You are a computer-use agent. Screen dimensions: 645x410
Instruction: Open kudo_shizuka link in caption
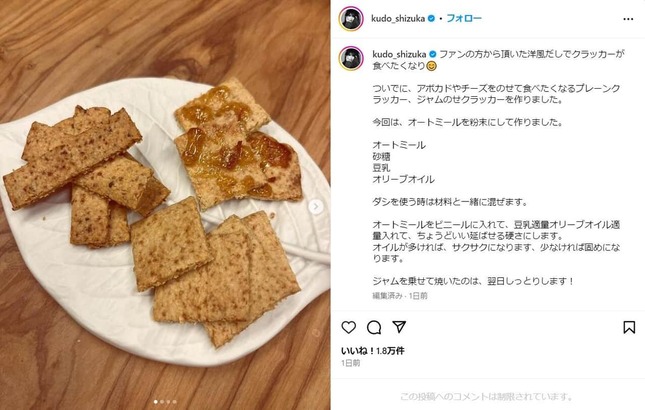coord(399,54)
